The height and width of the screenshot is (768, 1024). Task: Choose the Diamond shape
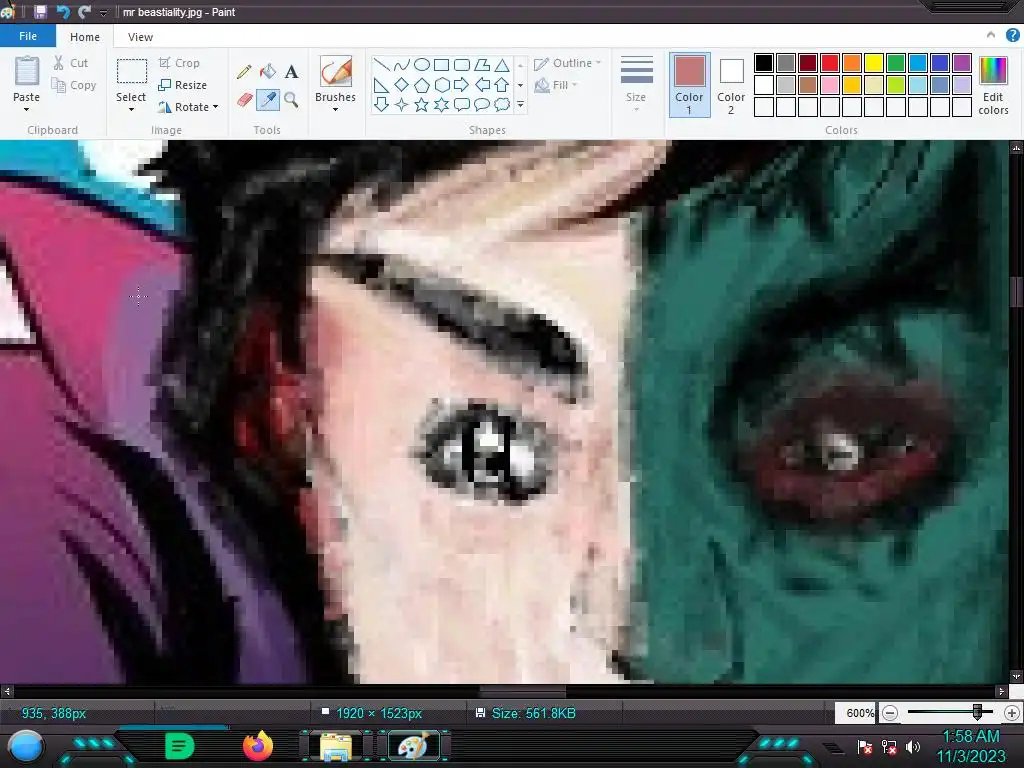tap(402, 85)
